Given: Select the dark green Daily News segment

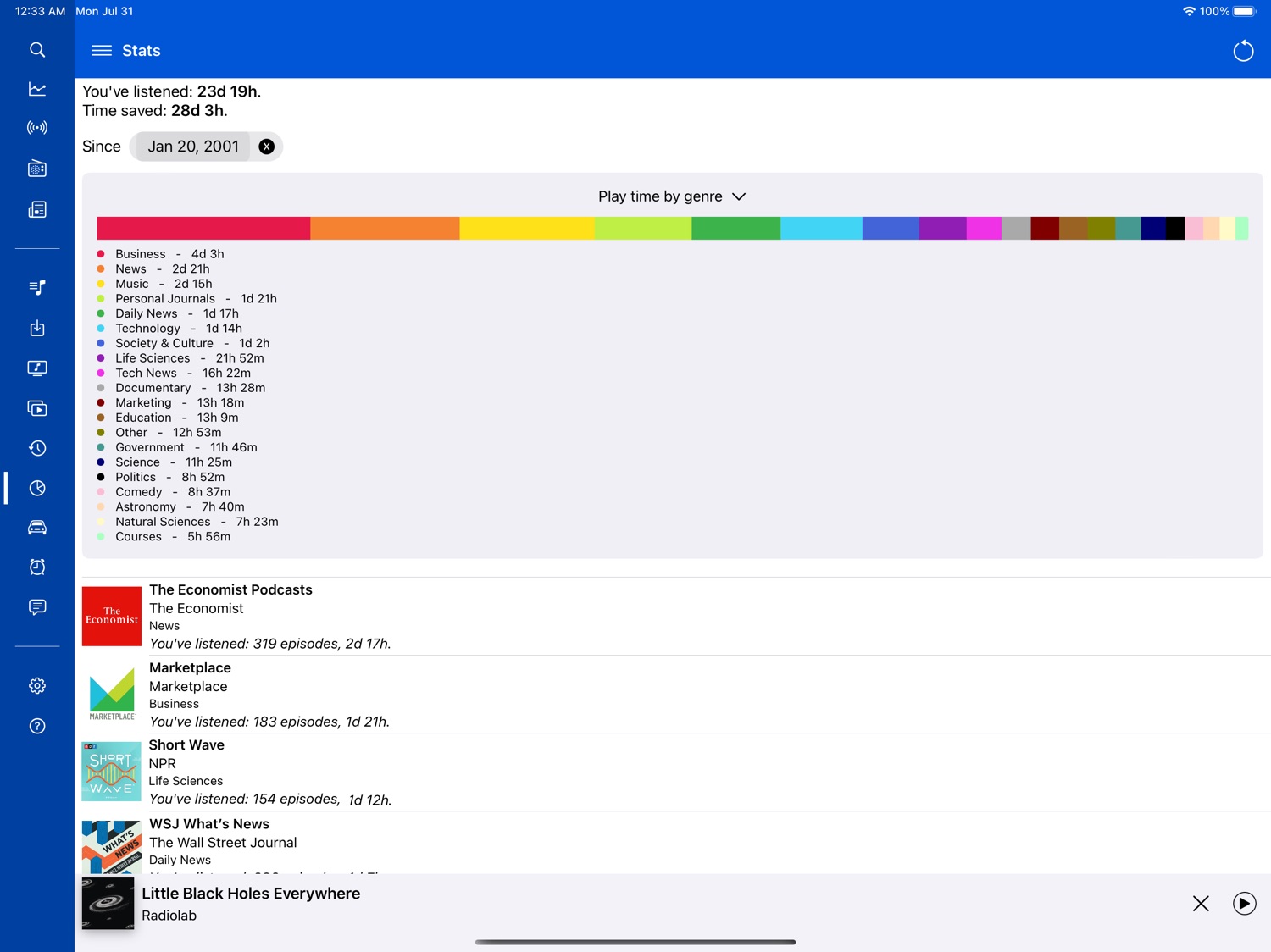Looking at the screenshot, I should [x=735, y=228].
